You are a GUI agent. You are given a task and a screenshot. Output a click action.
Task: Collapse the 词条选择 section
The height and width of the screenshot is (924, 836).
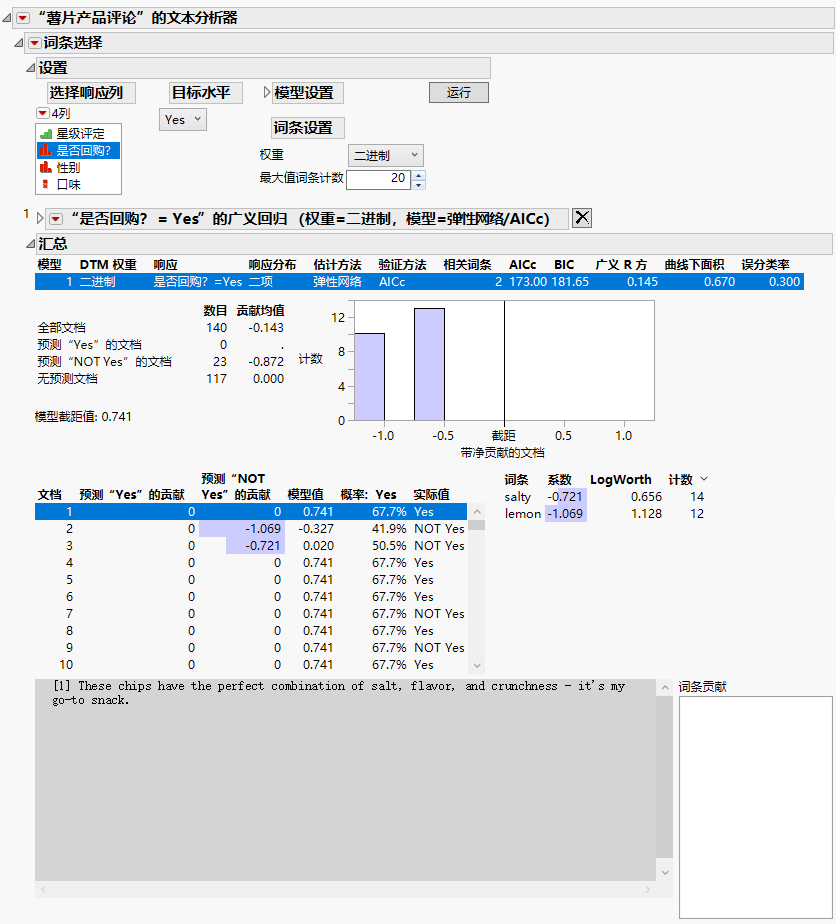pos(19,43)
